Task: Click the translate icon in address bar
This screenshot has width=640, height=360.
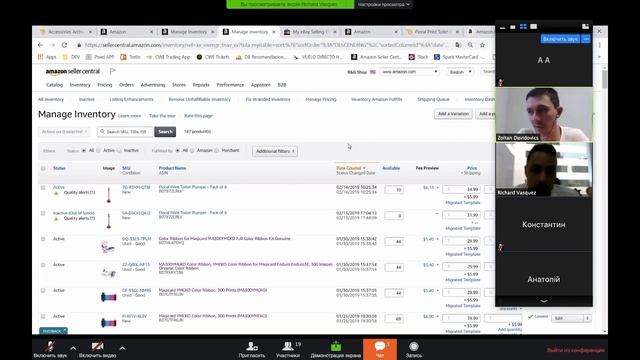Action: pos(458,45)
